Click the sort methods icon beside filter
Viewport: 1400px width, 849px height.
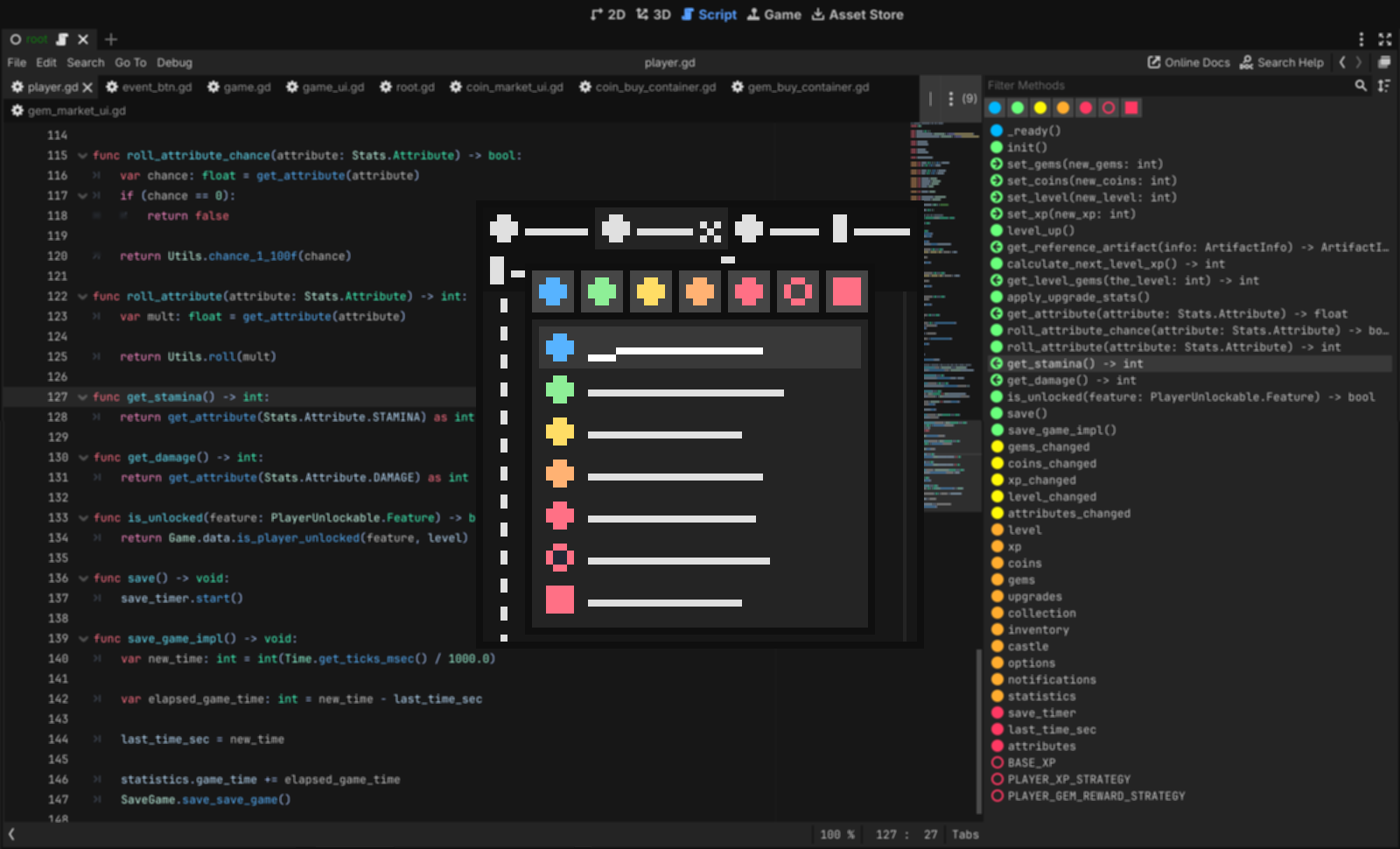point(1383,86)
